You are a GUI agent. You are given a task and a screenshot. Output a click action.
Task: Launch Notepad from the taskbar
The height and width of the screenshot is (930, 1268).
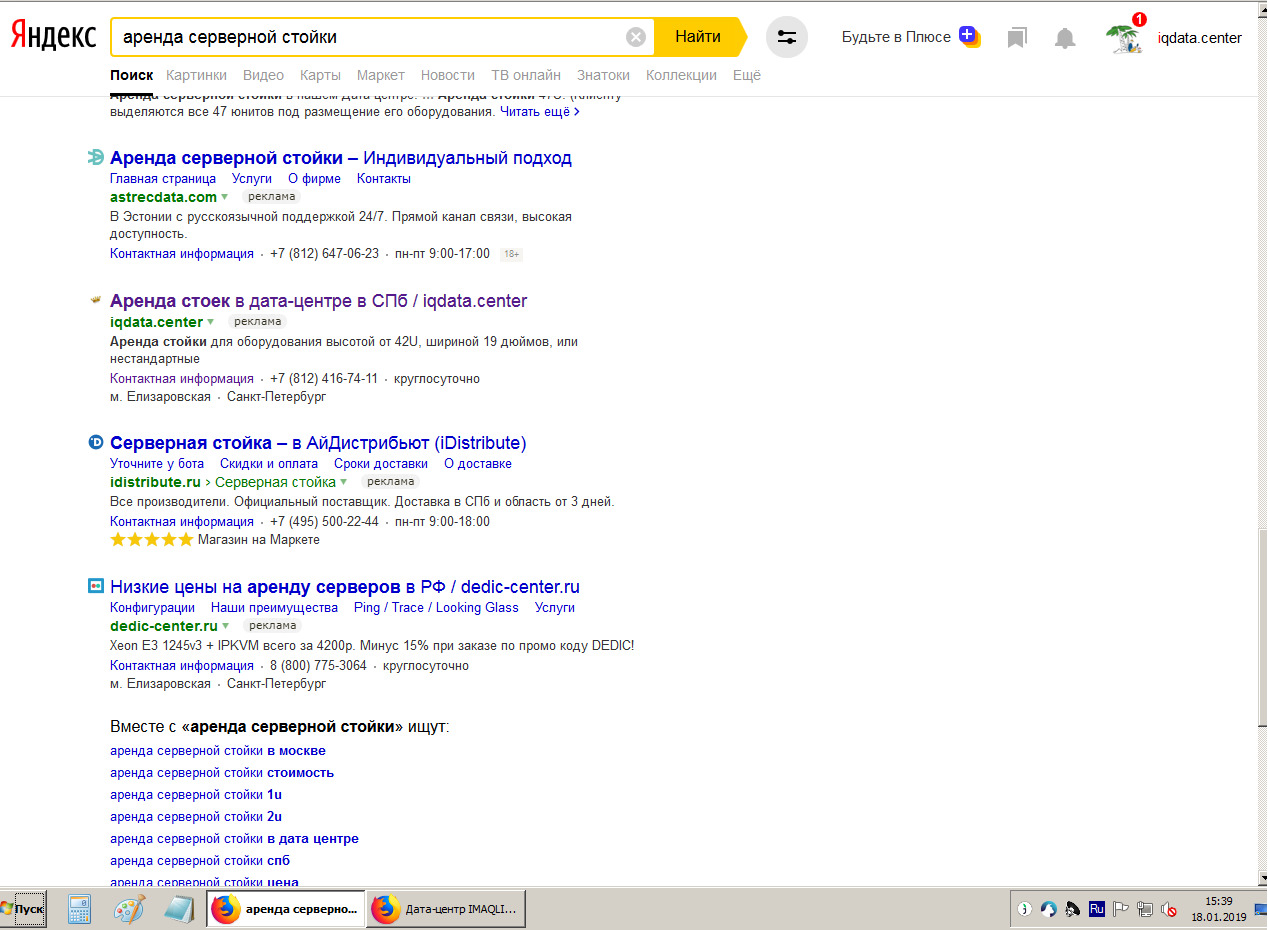178,909
